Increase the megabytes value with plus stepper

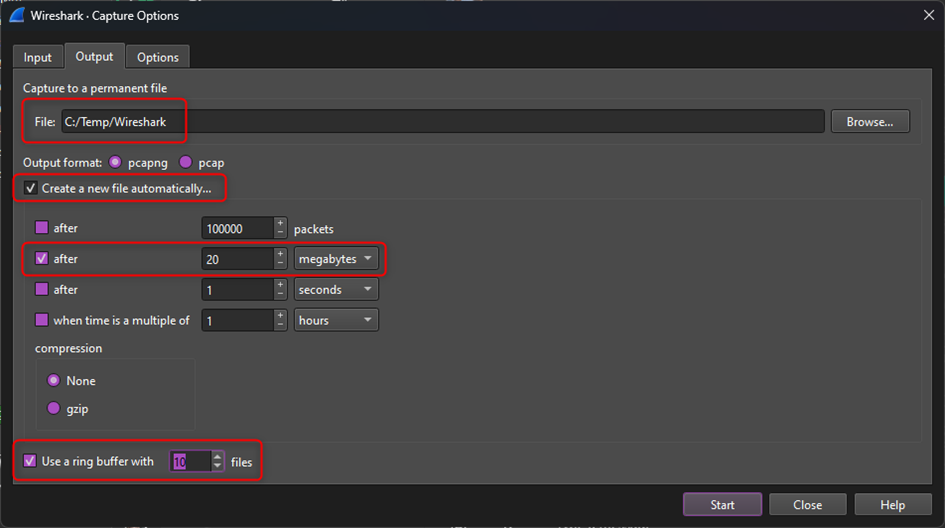pyautogui.click(x=280, y=254)
